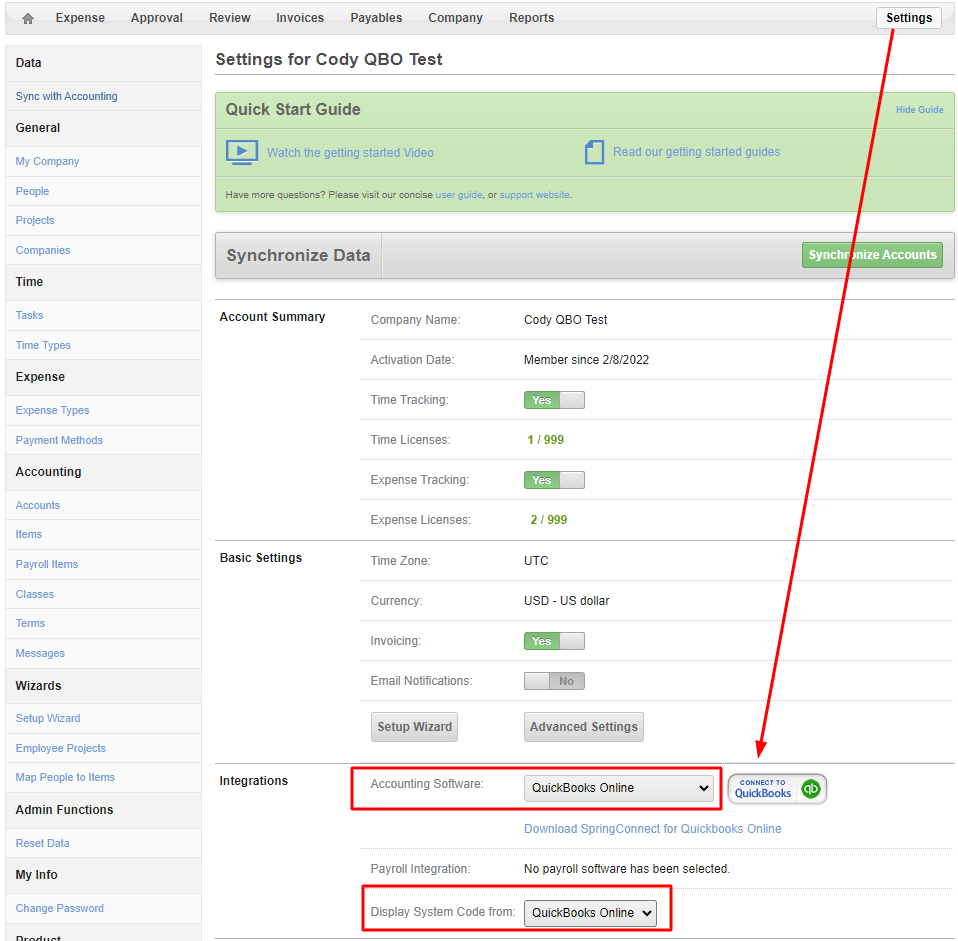Click Download SpringConnect for Quickbooks Online
This screenshot has height=941, width=958.
pos(653,829)
